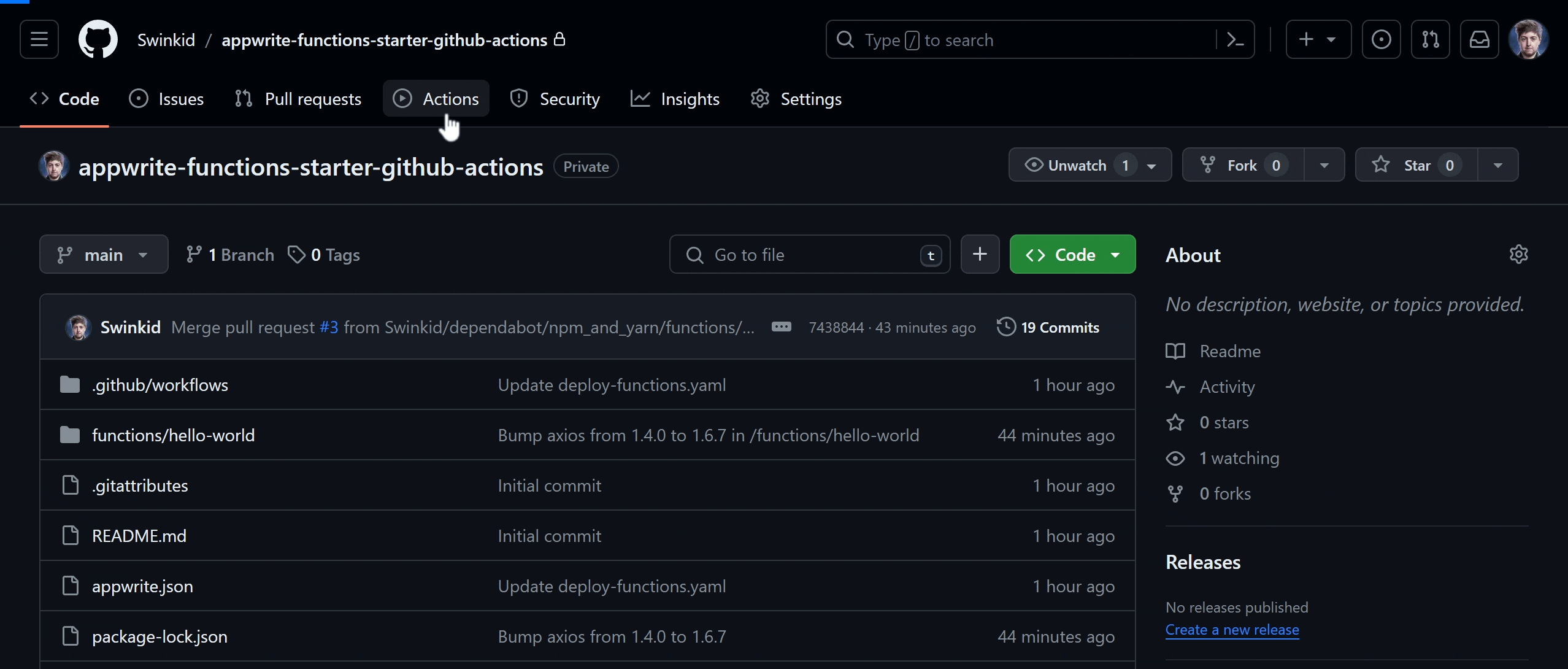Open the About section settings gear
Screen dimensions: 1568x669
(x=1520, y=253)
